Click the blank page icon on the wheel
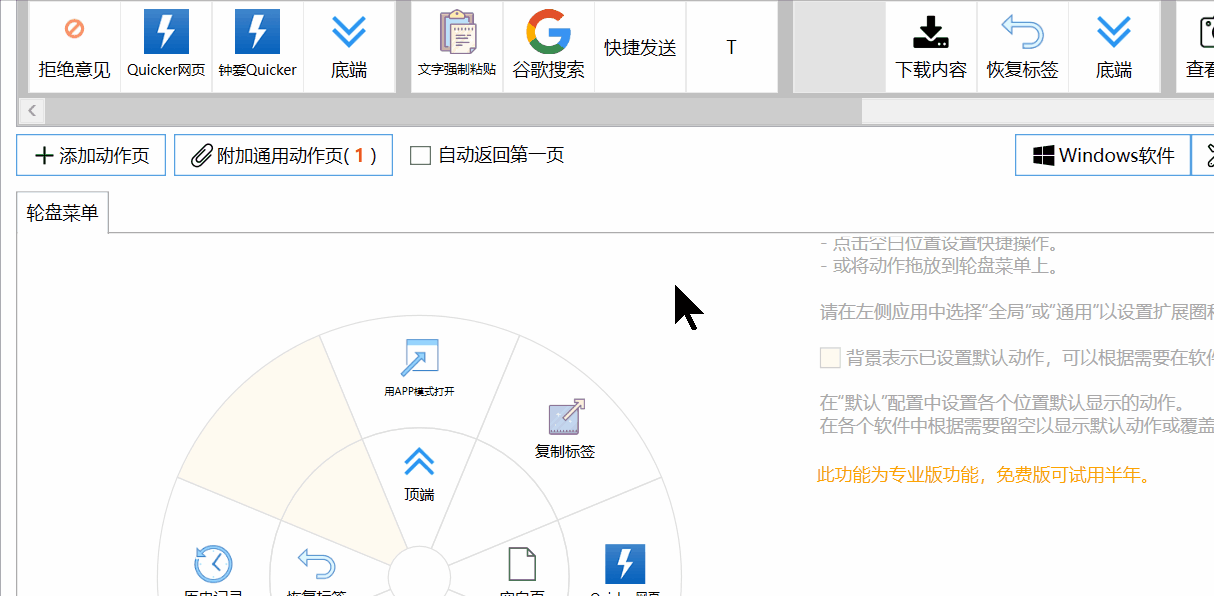The image size is (1214, 596). click(x=522, y=566)
